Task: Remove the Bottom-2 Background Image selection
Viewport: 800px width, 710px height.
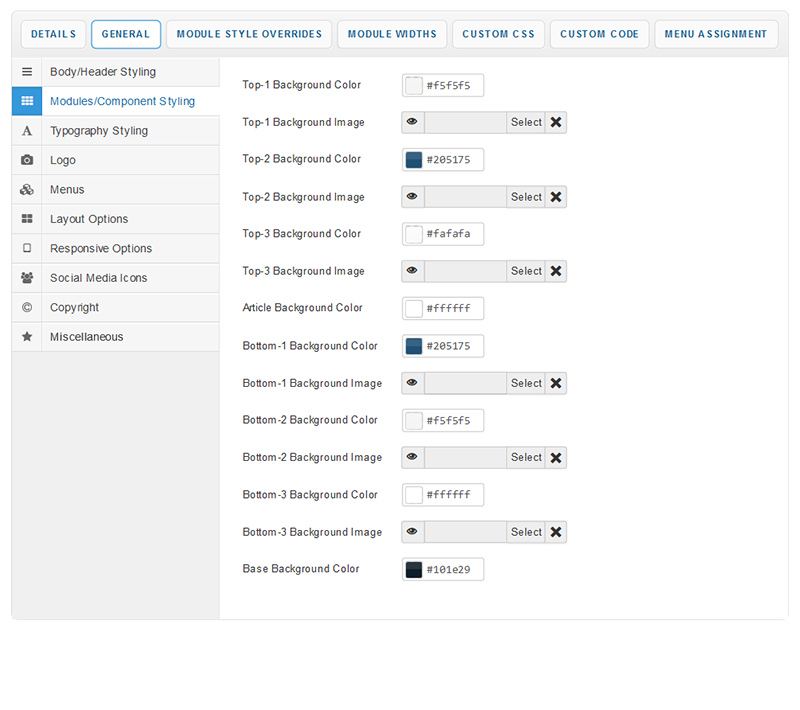Action: (x=556, y=458)
